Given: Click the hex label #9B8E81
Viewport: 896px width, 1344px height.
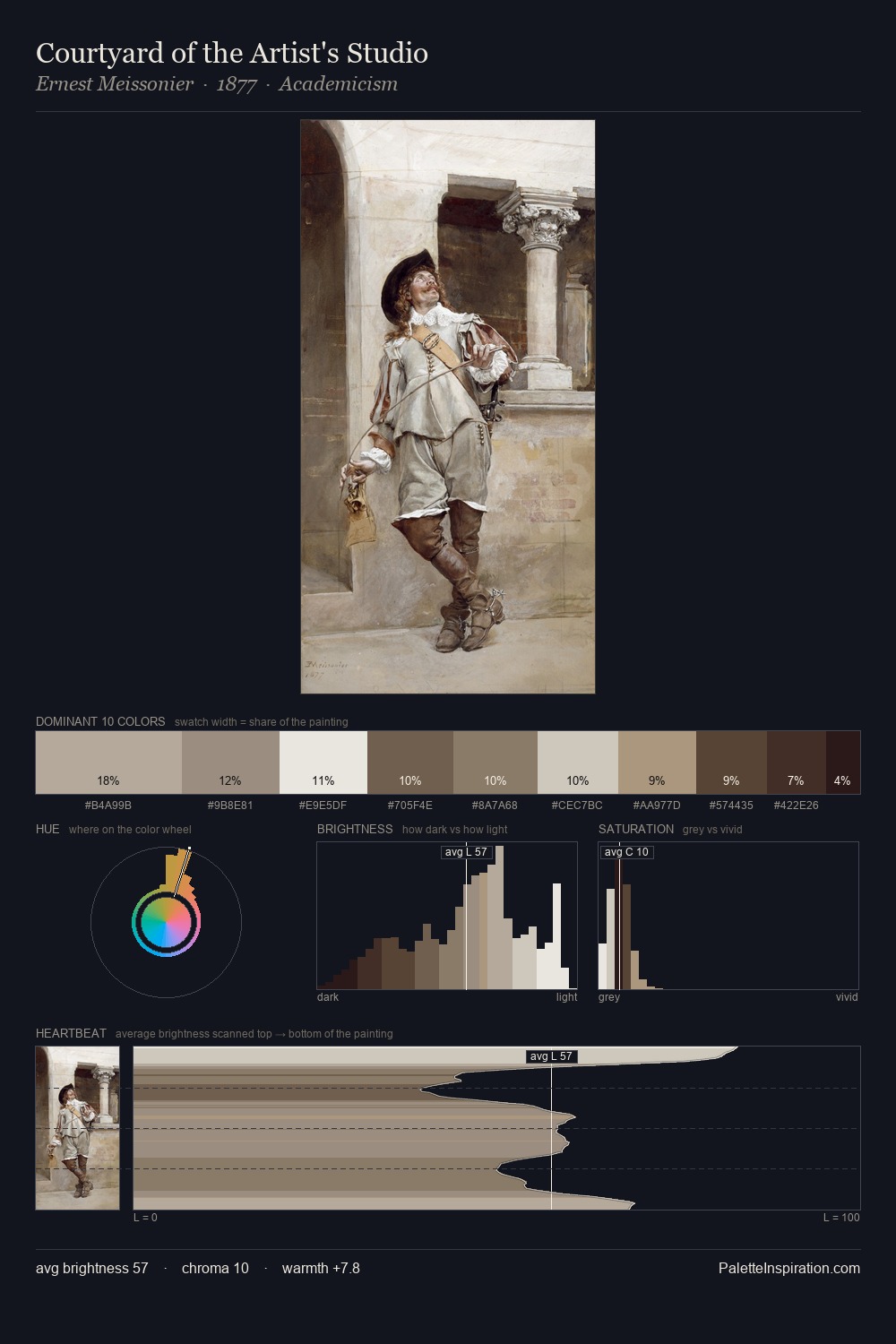Looking at the screenshot, I should click(230, 806).
